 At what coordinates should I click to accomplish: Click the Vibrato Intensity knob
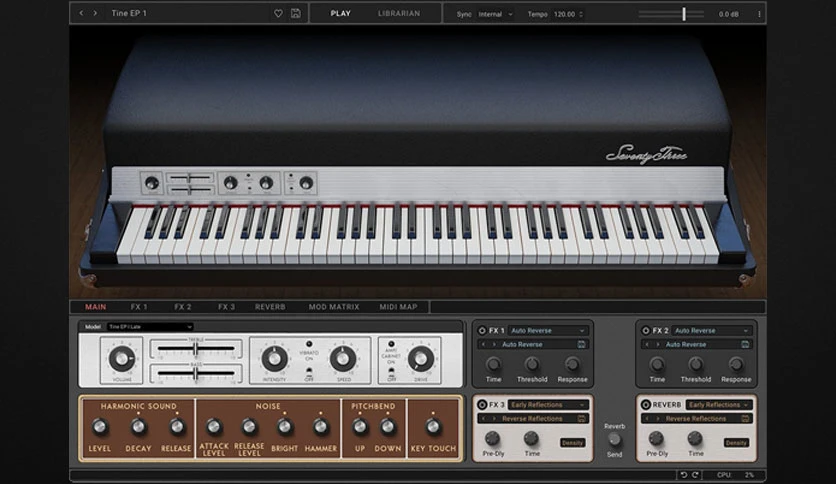tap(275, 359)
